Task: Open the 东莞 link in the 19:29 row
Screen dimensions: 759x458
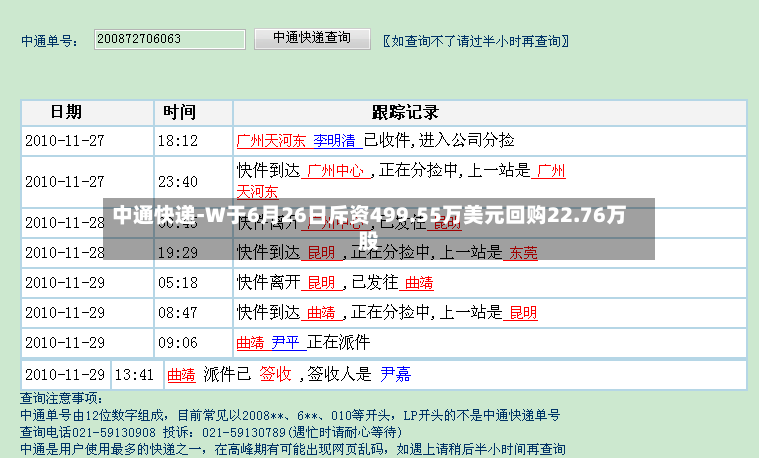Action: click(523, 252)
